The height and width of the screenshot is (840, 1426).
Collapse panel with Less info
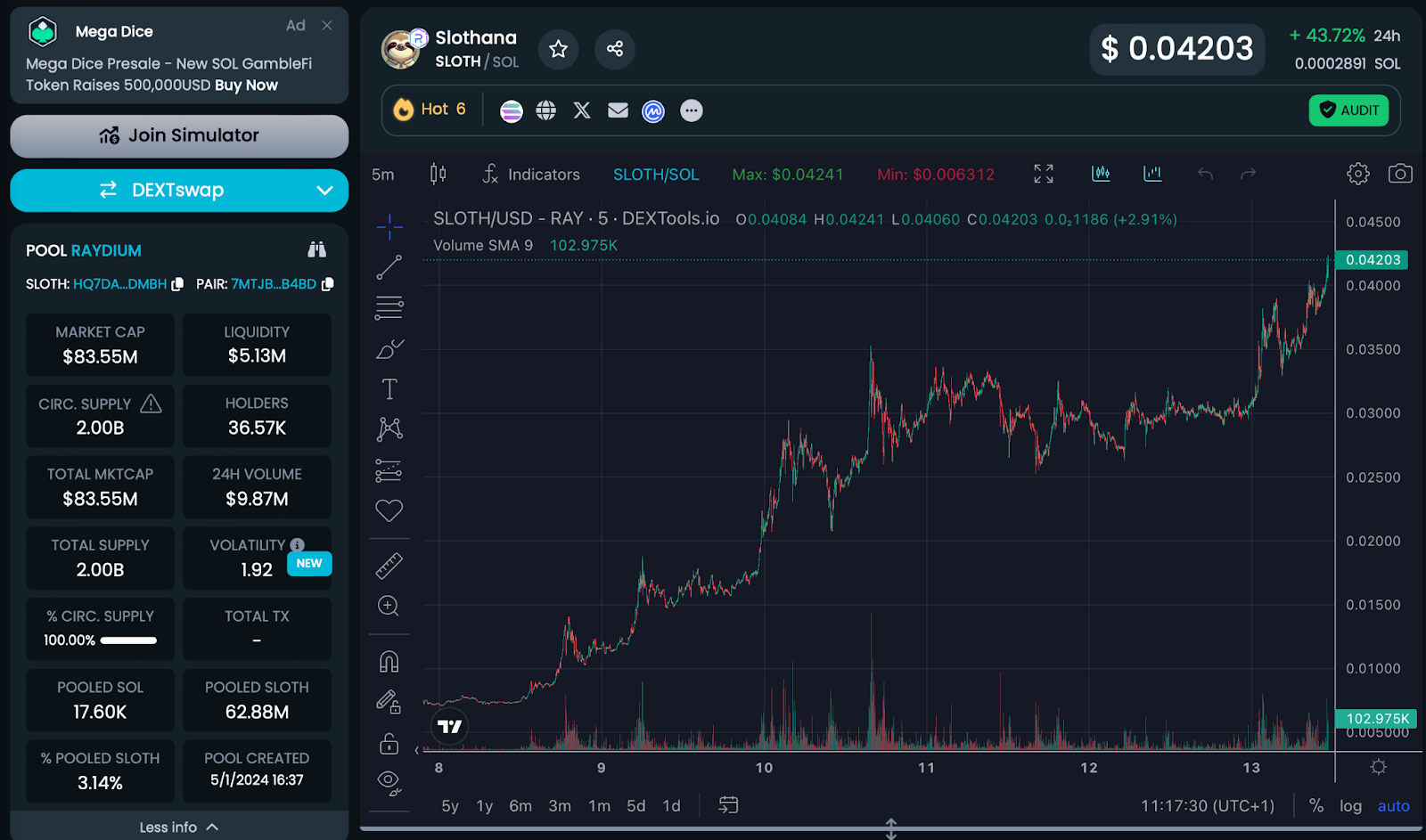click(x=179, y=828)
